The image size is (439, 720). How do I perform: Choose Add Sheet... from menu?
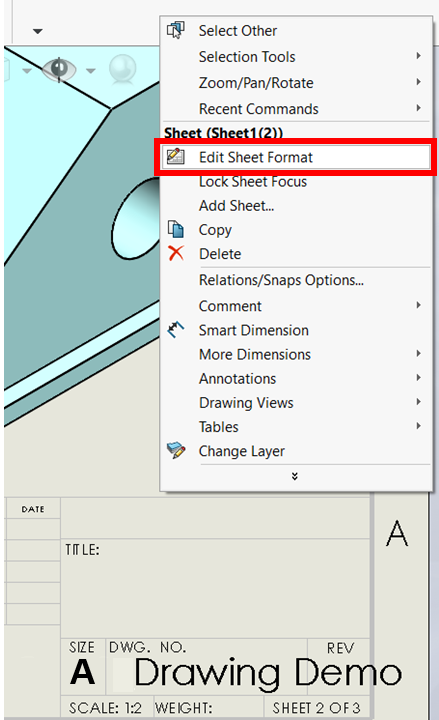click(x=296, y=206)
